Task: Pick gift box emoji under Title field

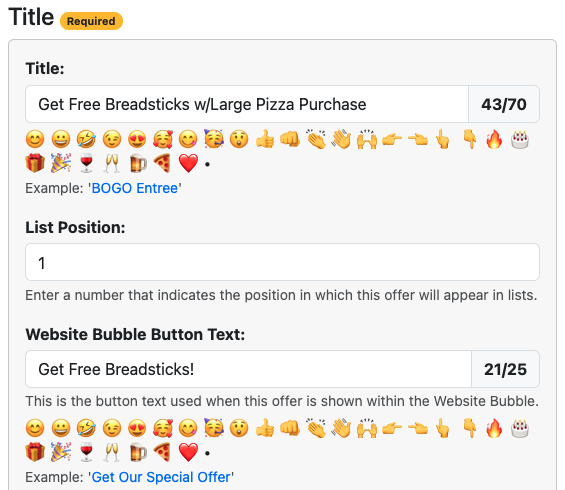Action: pos(35,163)
